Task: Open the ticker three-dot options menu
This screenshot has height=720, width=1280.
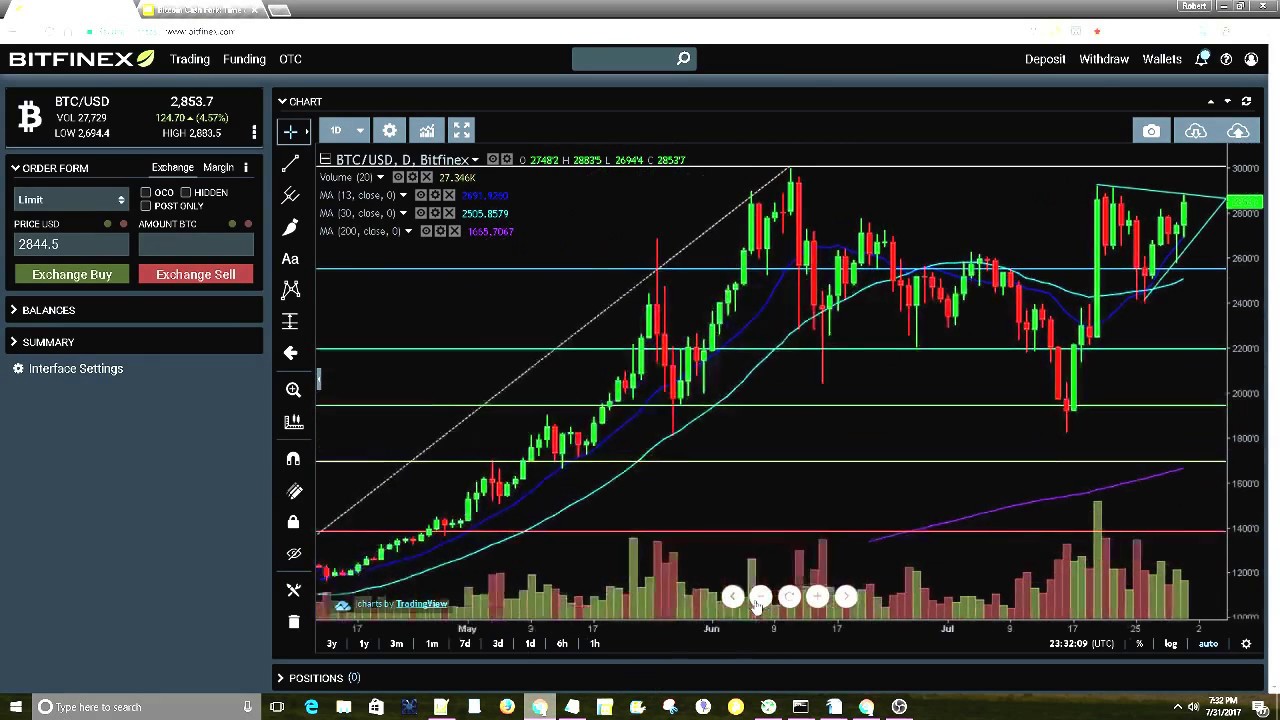Action: tap(254, 132)
